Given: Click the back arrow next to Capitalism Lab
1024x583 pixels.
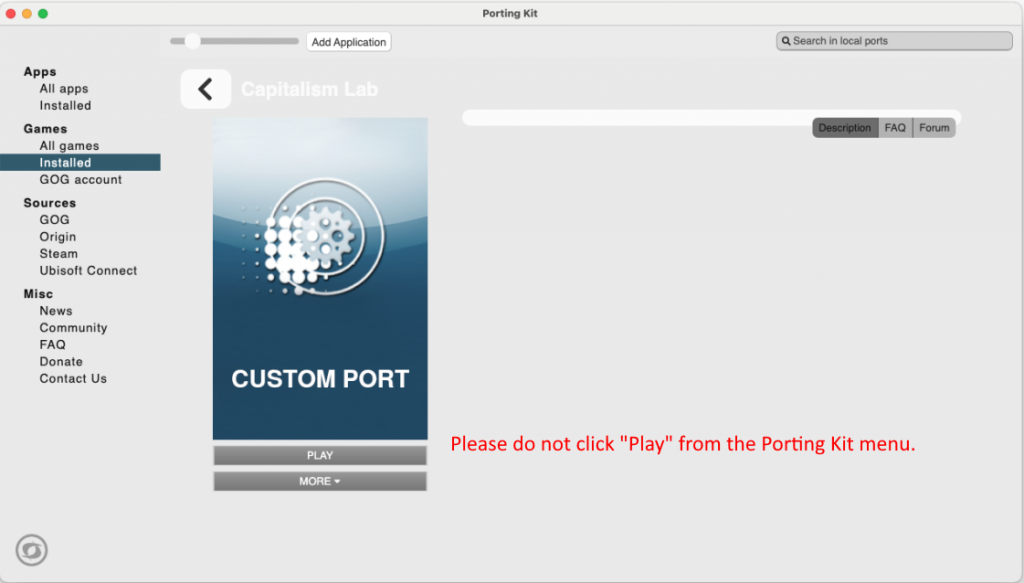Looking at the screenshot, I should 206,89.
